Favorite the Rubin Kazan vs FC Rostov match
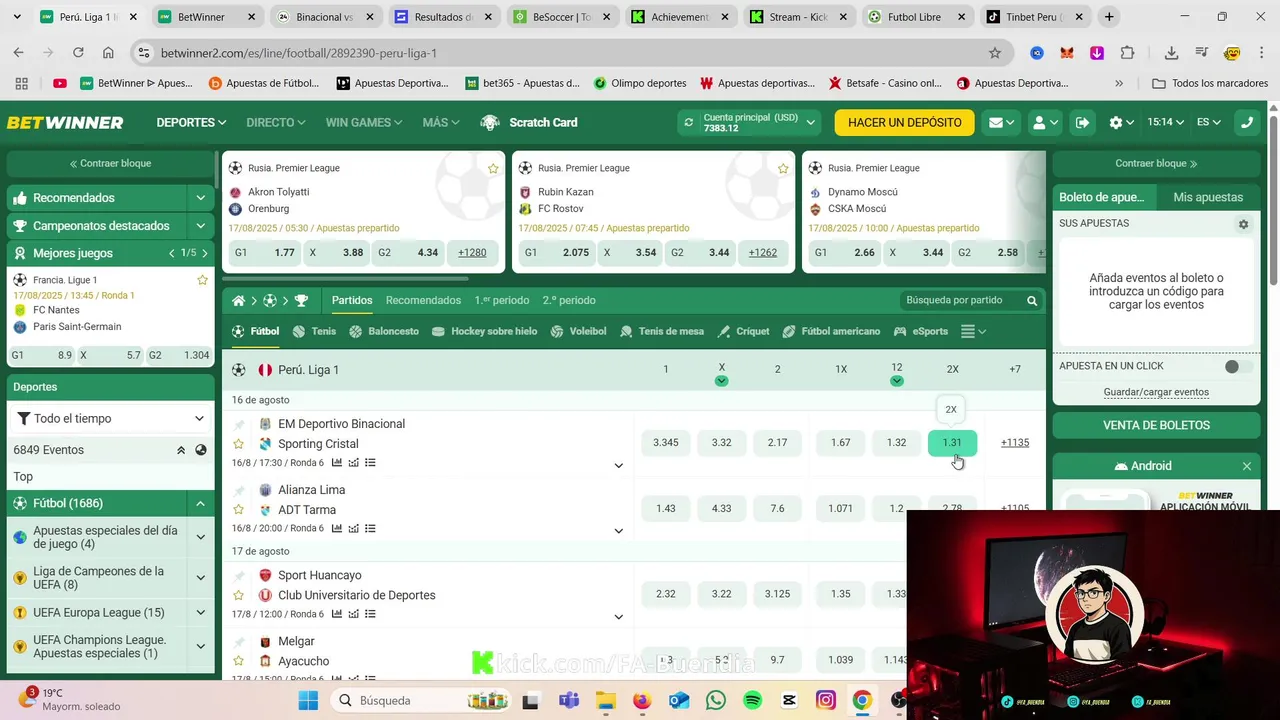 coord(783,168)
